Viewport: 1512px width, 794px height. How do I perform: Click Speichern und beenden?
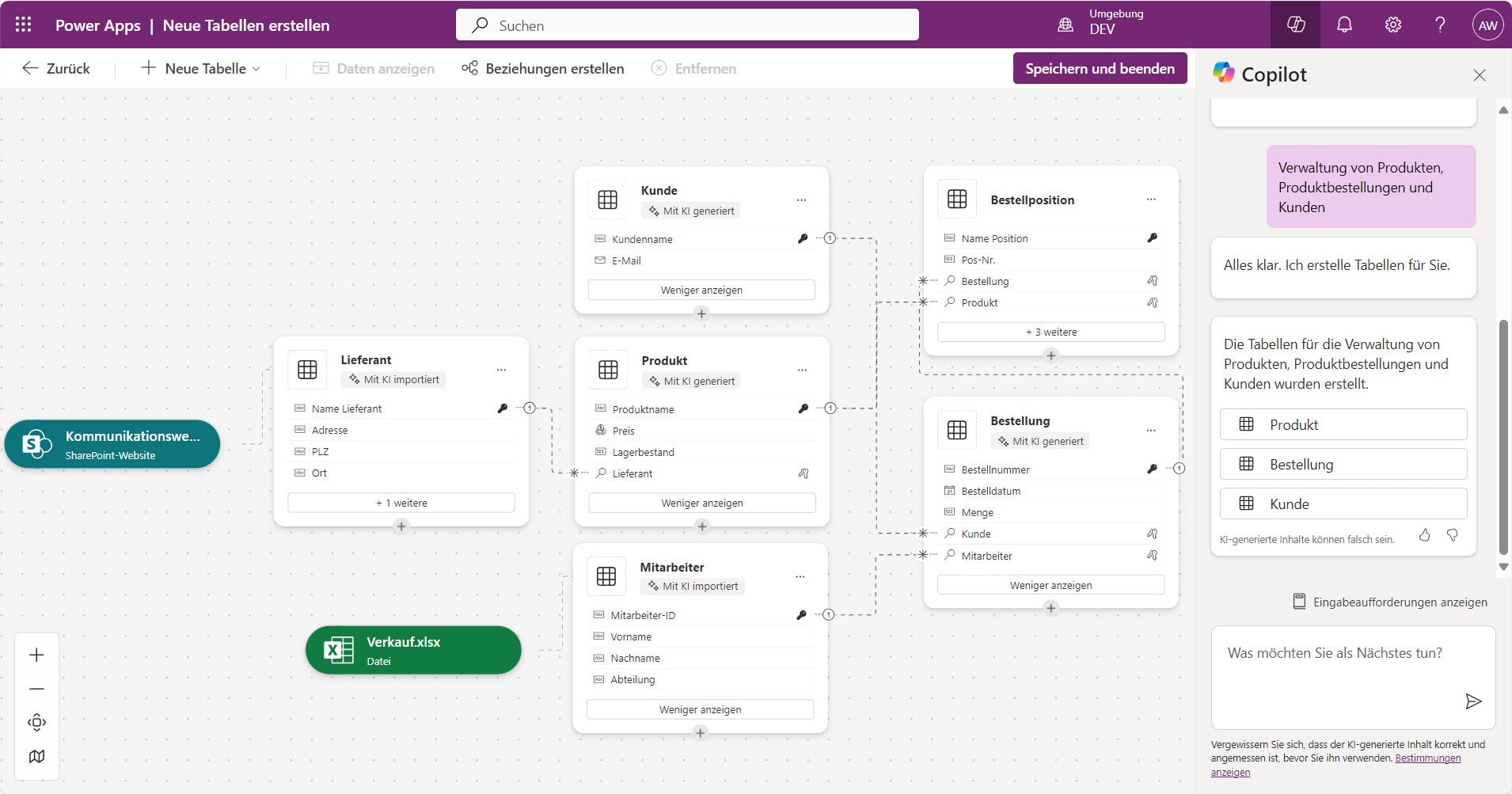click(x=1100, y=68)
